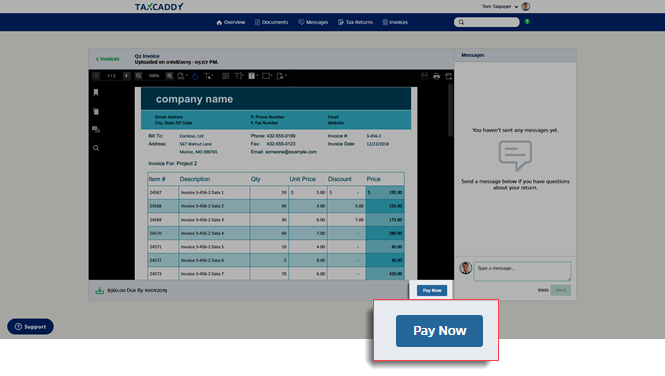This screenshot has width=665, height=376.
Task: Select the hand pan tool
Action: [x=195, y=76]
